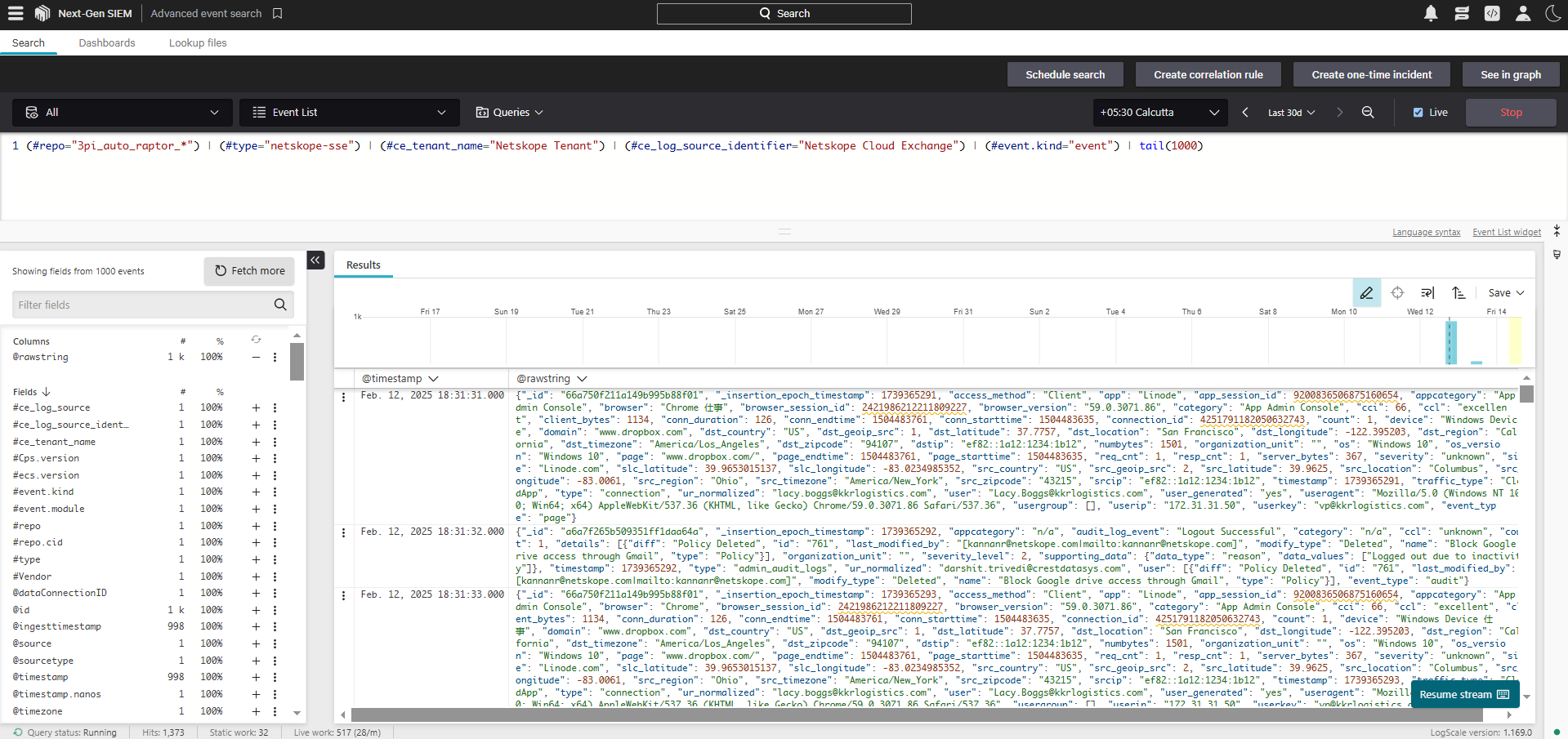Open the Last 30d time range dropdown
The width and height of the screenshot is (1568, 739).
point(1291,113)
